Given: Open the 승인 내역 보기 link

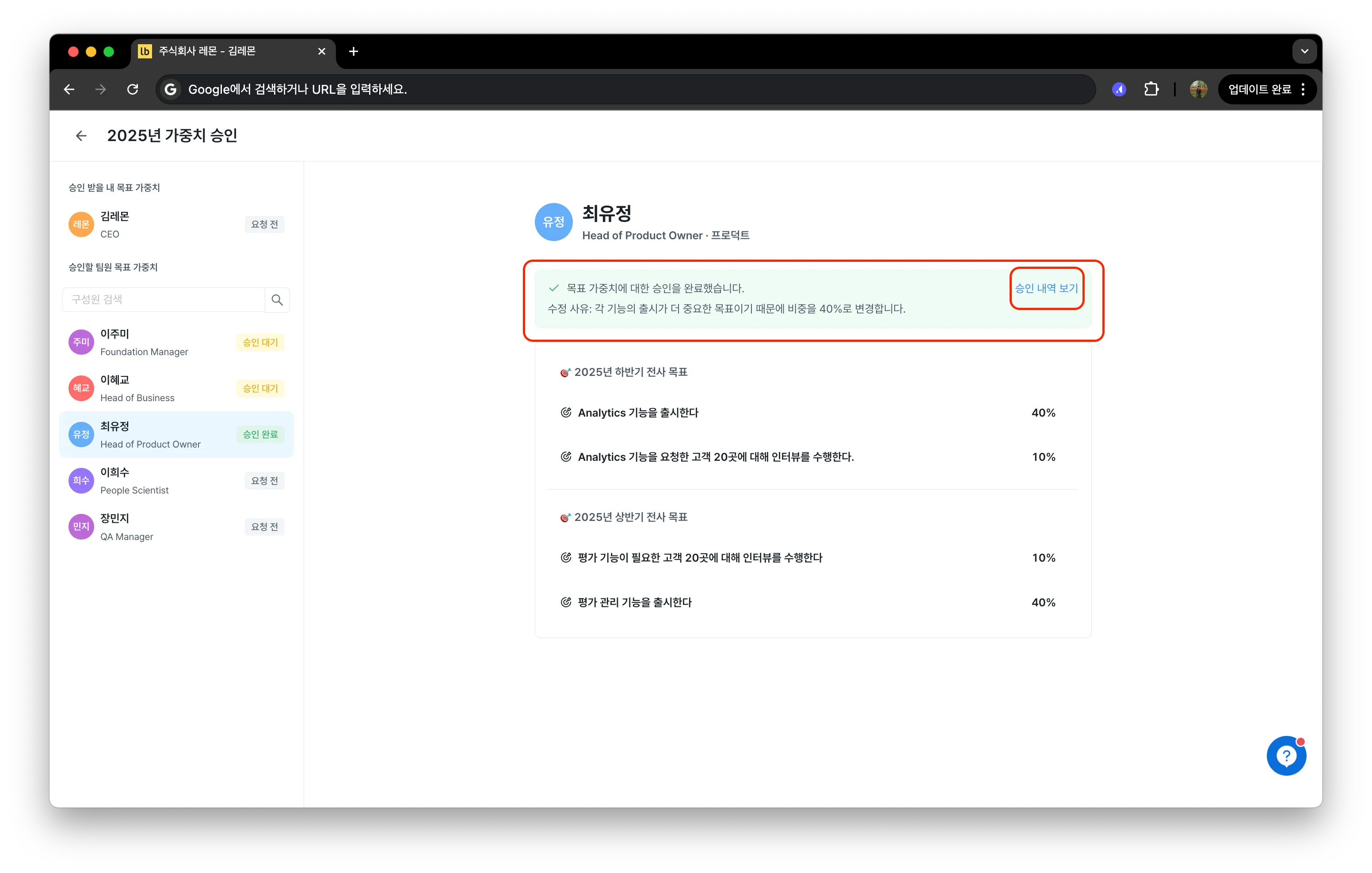Looking at the screenshot, I should pyautogui.click(x=1047, y=288).
